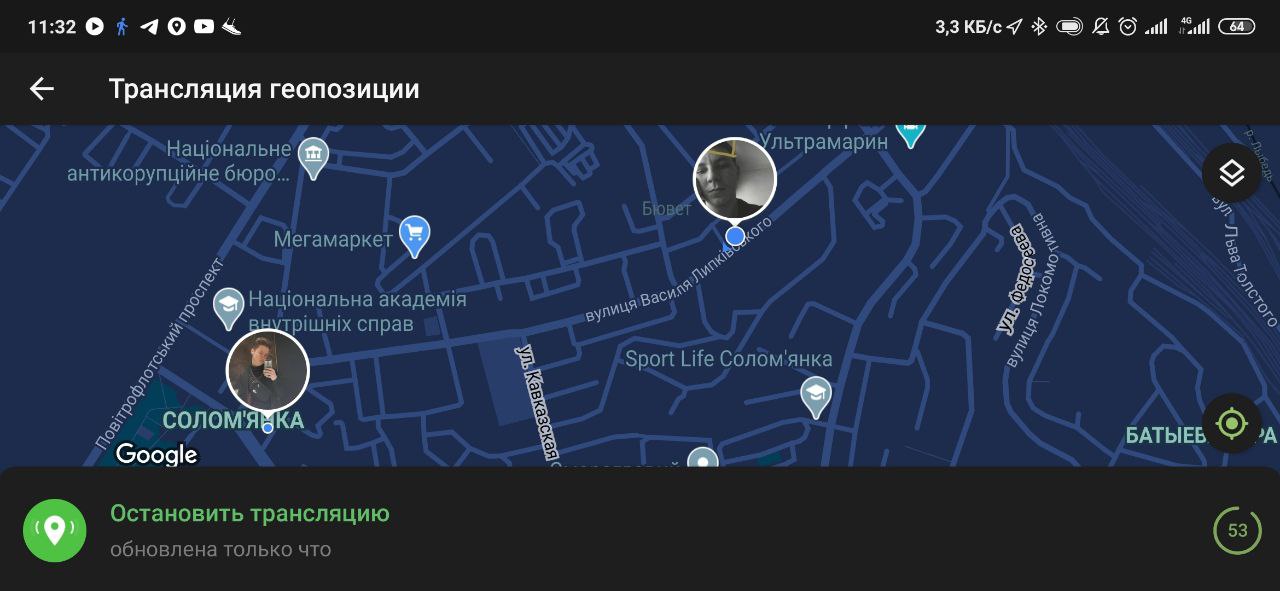Stop sharing via Остановить трансляцию

(x=250, y=513)
